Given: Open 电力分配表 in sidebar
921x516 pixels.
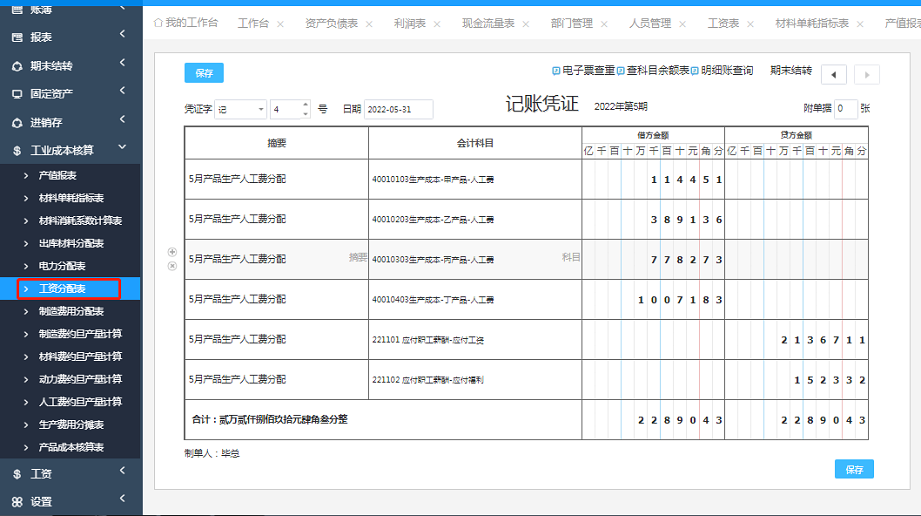Looking at the screenshot, I should pyautogui.click(x=62, y=266).
